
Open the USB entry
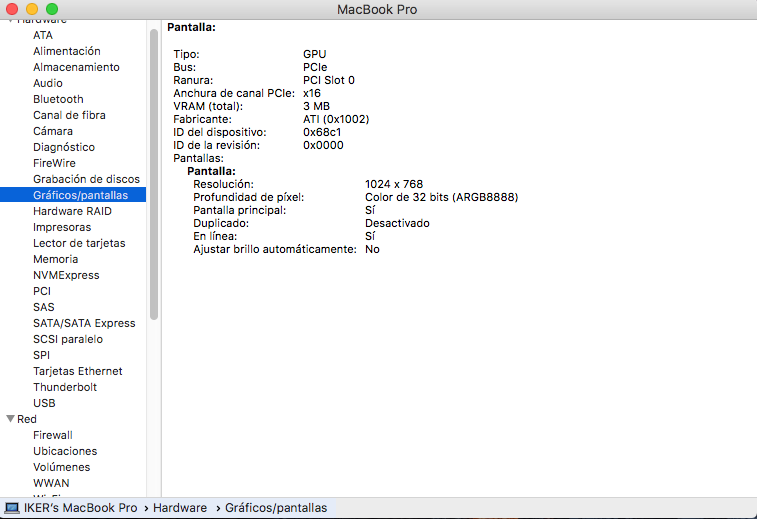pyautogui.click(x=44, y=403)
